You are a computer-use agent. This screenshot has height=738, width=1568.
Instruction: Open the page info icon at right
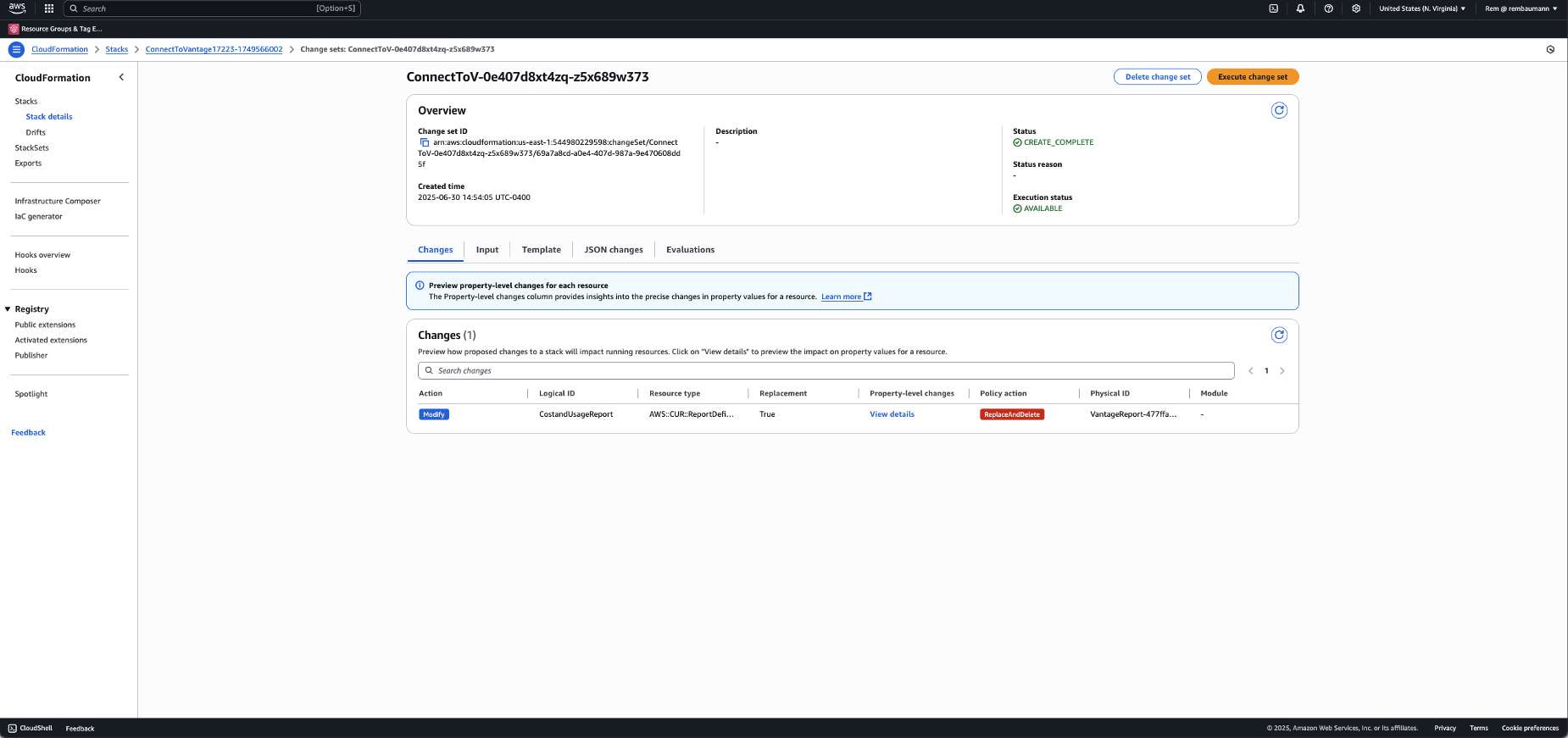tap(1550, 49)
